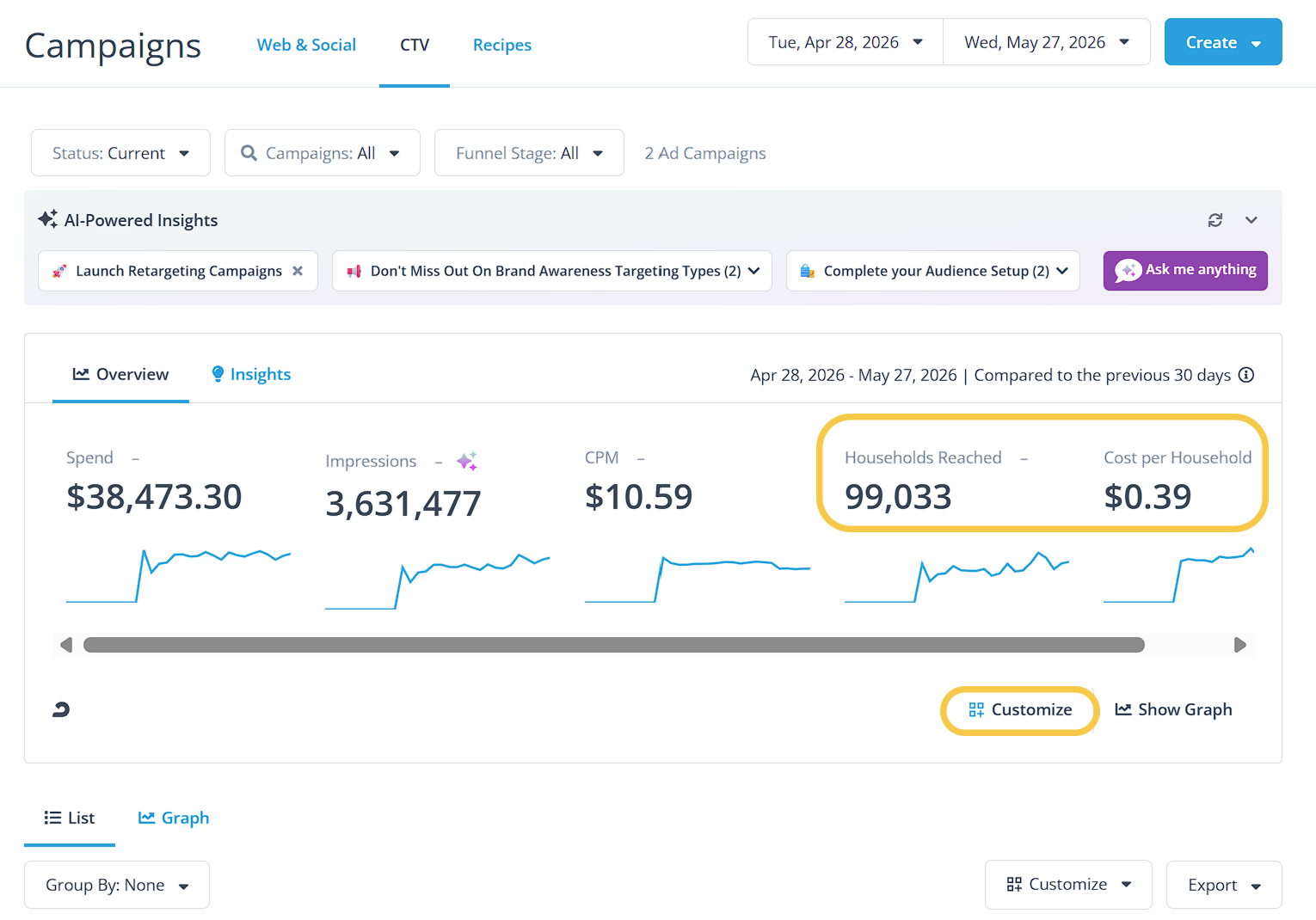Expand the Group By: None dropdown

(117, 885)
